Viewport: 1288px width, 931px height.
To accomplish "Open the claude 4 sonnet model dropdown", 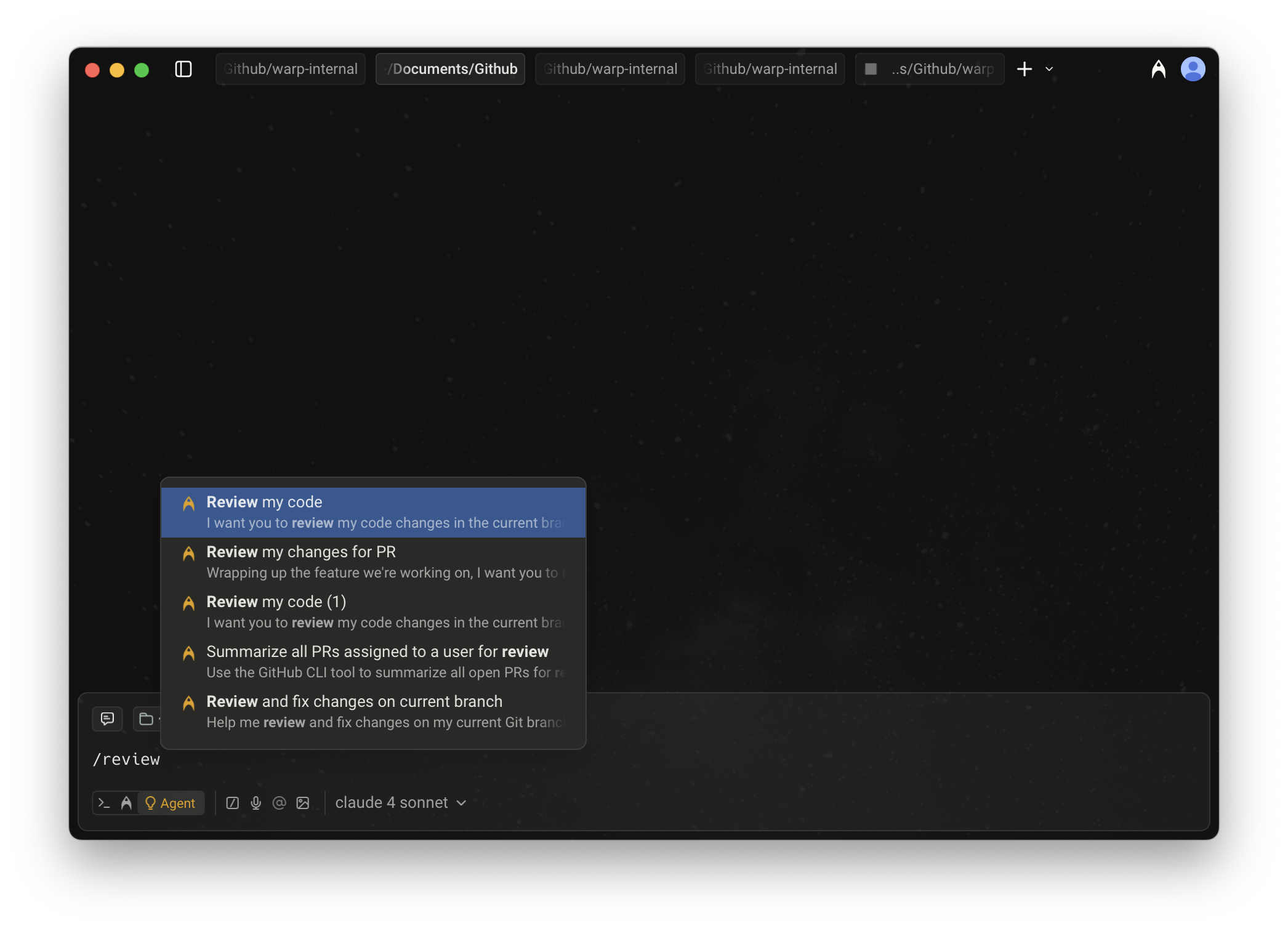I will click(400, 803).
